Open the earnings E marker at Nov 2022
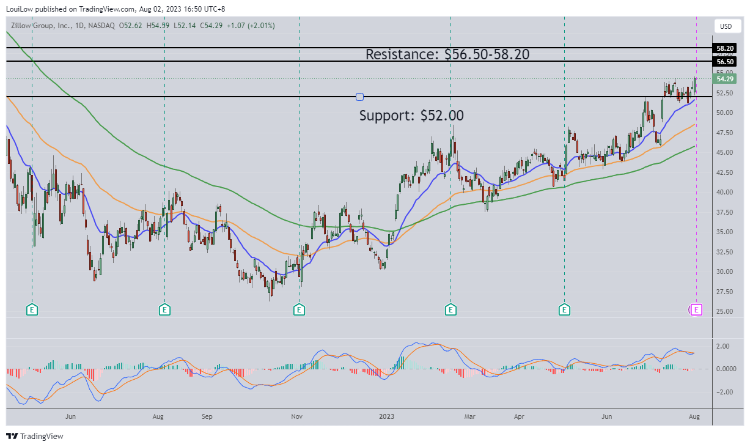This screenshot has height=447, width=750. coord(299,310)
